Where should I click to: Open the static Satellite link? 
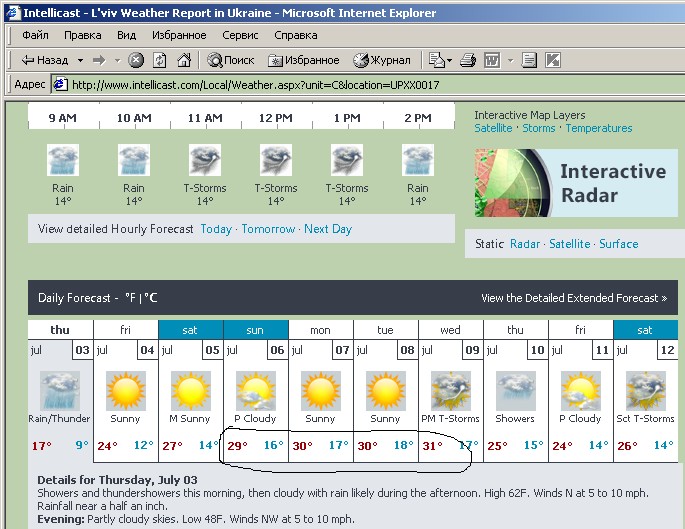pyautogui.click(x=570, y=244)
